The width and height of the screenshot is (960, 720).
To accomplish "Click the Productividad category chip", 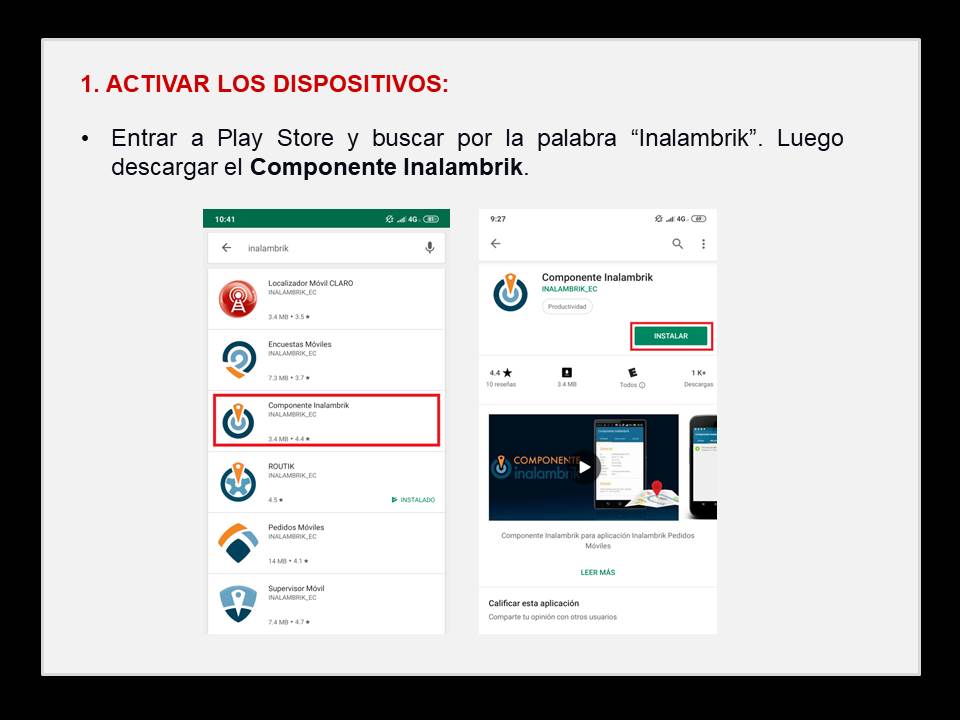I will pos(567,307).
